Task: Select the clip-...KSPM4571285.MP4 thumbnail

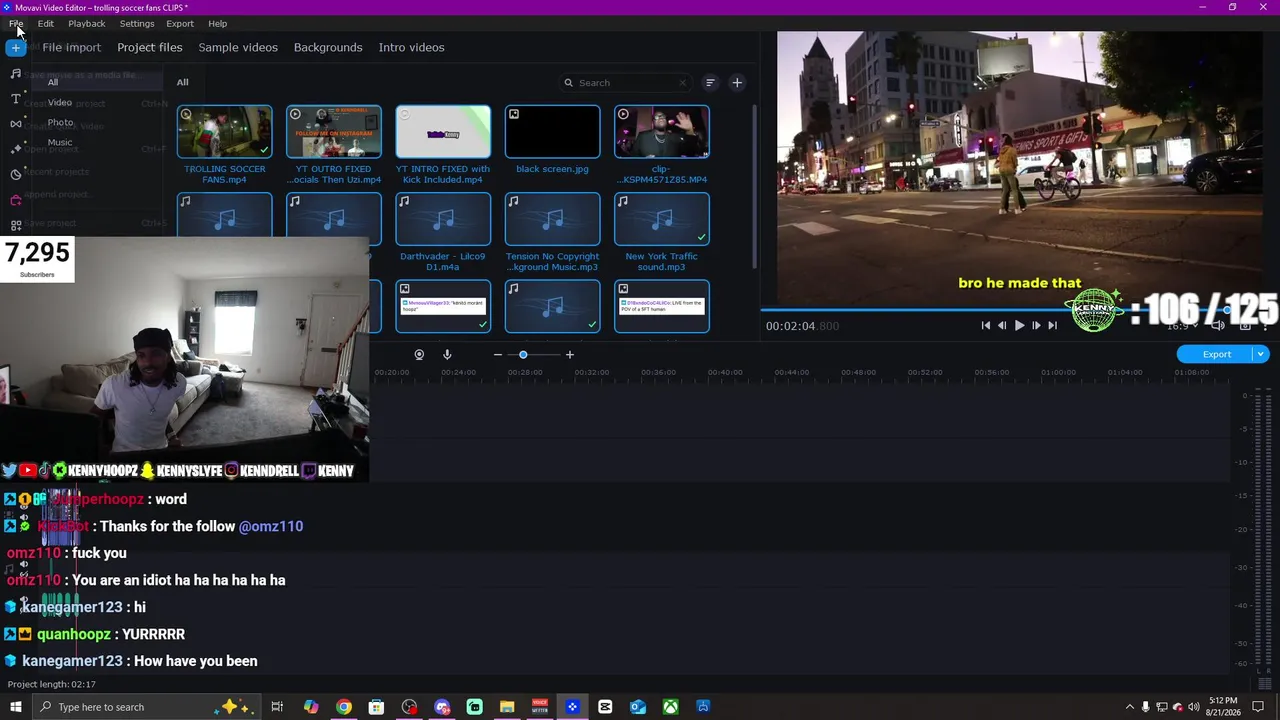Action: (662, 132)
